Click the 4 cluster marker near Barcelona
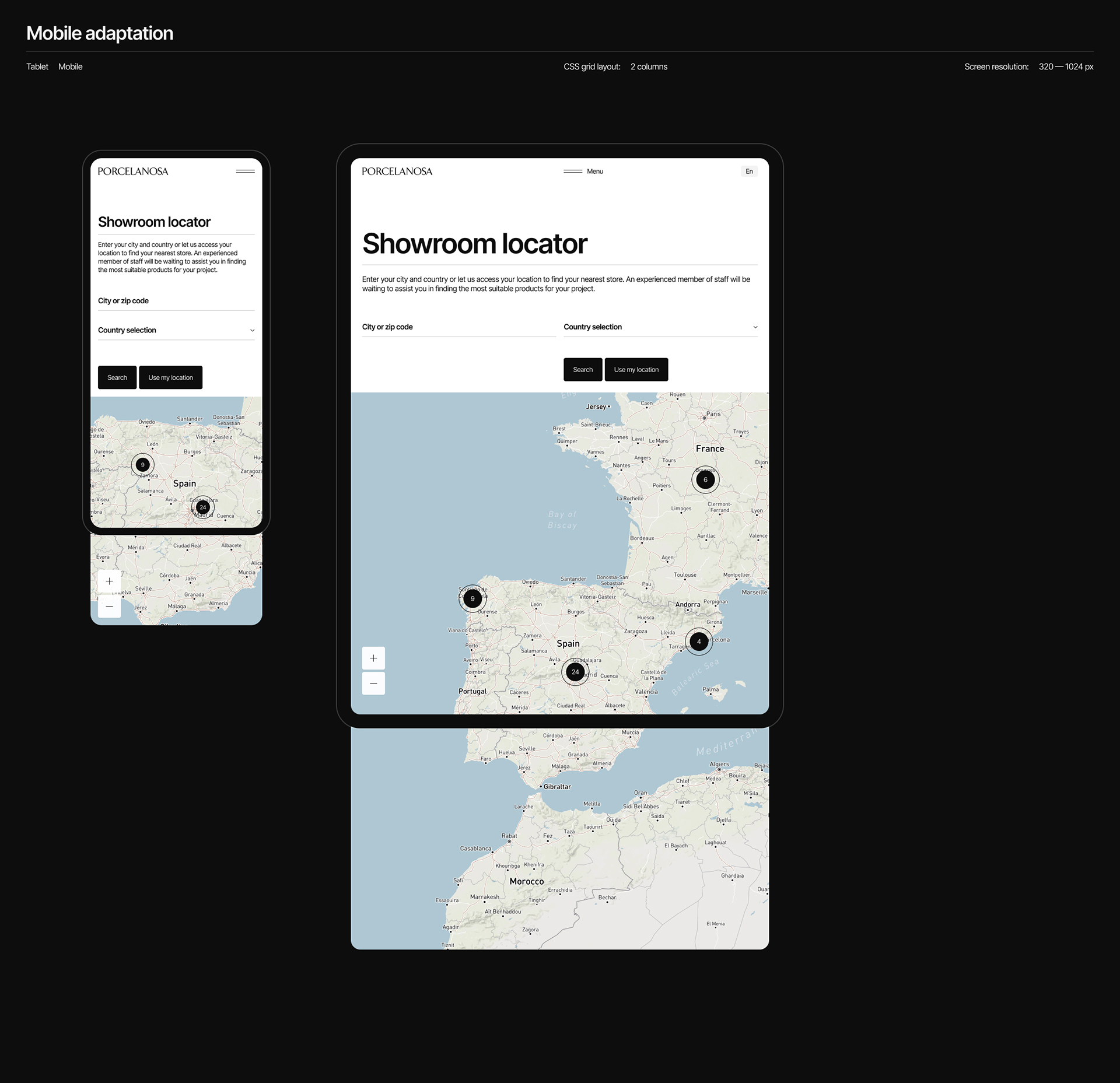The height and width of the screenshot is (1083, 1120). coord(698,642)
